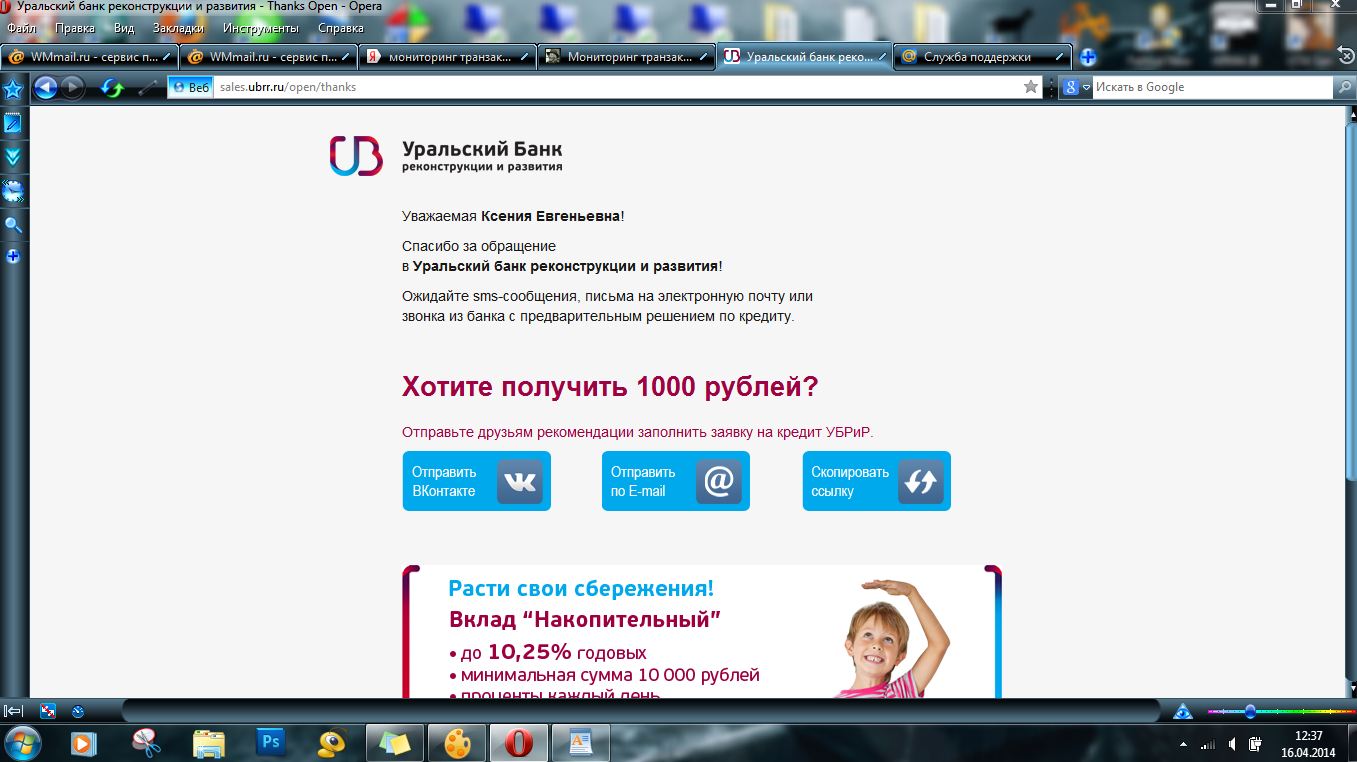The height and width of the screenshot is (762, 1357).
Task: Click the Opera Turbo status icon
Action: pyautogui.click(x=78, y=711)
